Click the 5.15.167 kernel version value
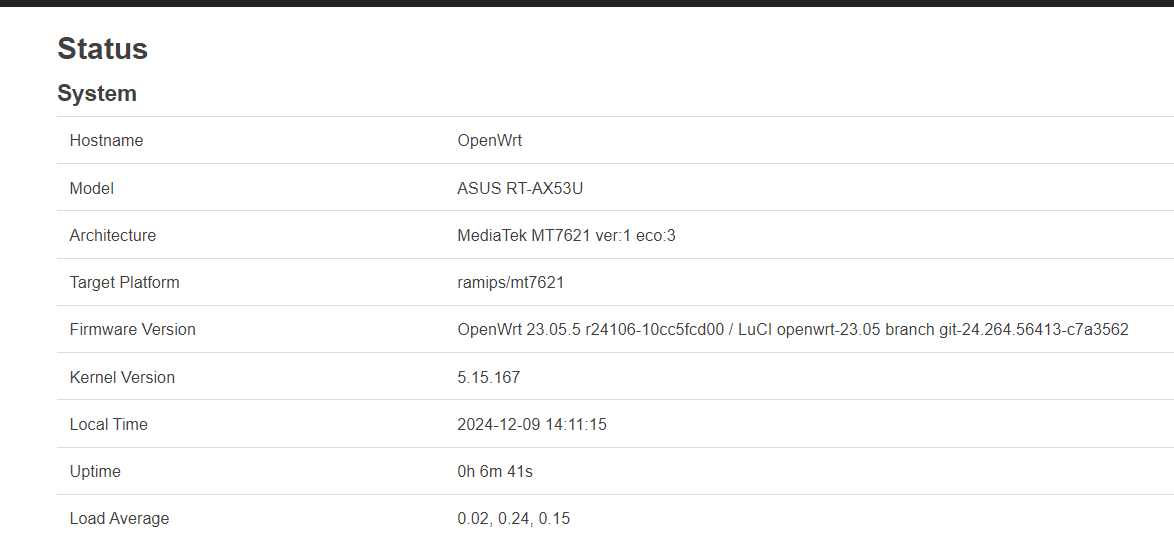 (x=489, y=377)
